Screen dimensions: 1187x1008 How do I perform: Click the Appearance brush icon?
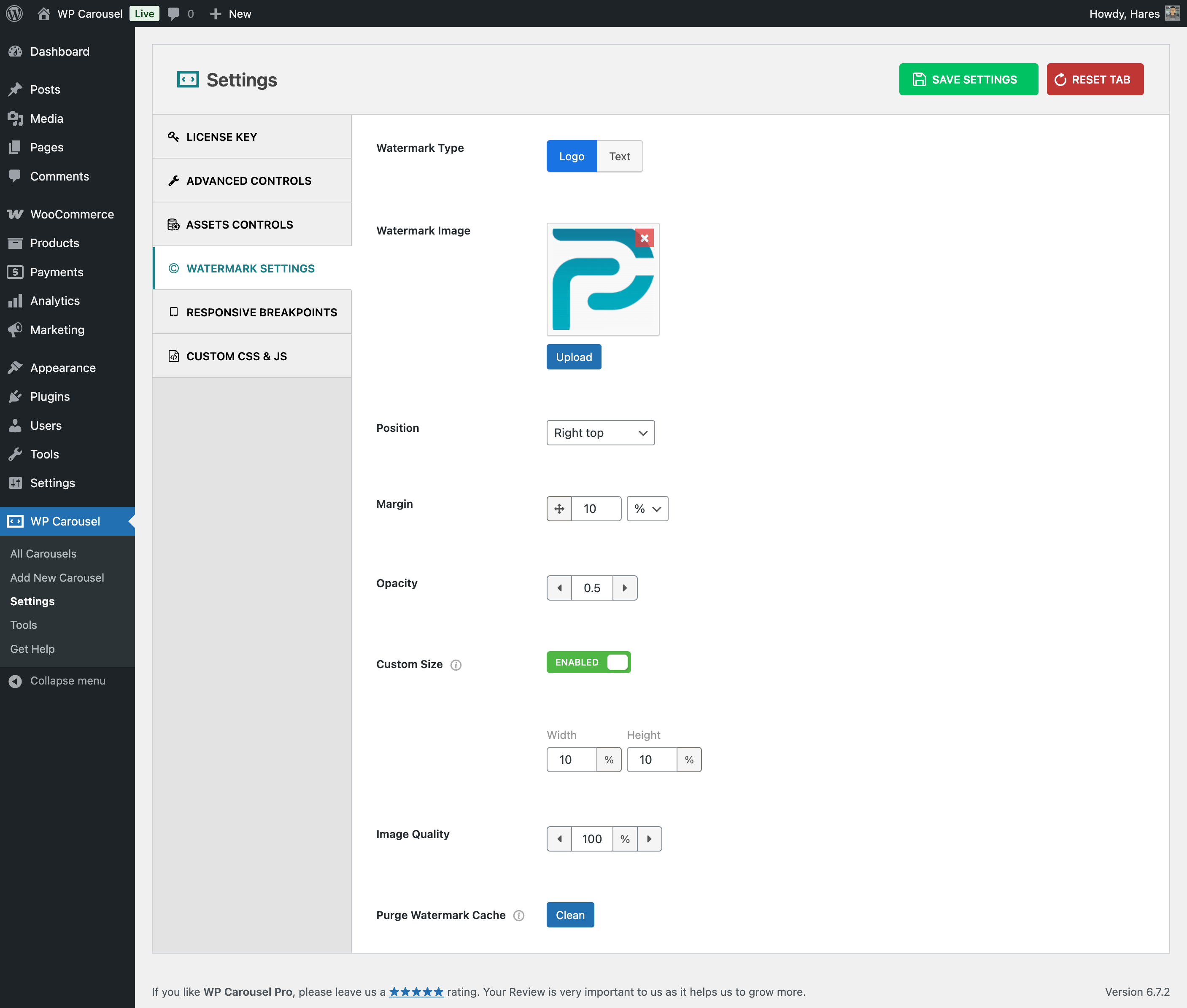pos(16,367)
